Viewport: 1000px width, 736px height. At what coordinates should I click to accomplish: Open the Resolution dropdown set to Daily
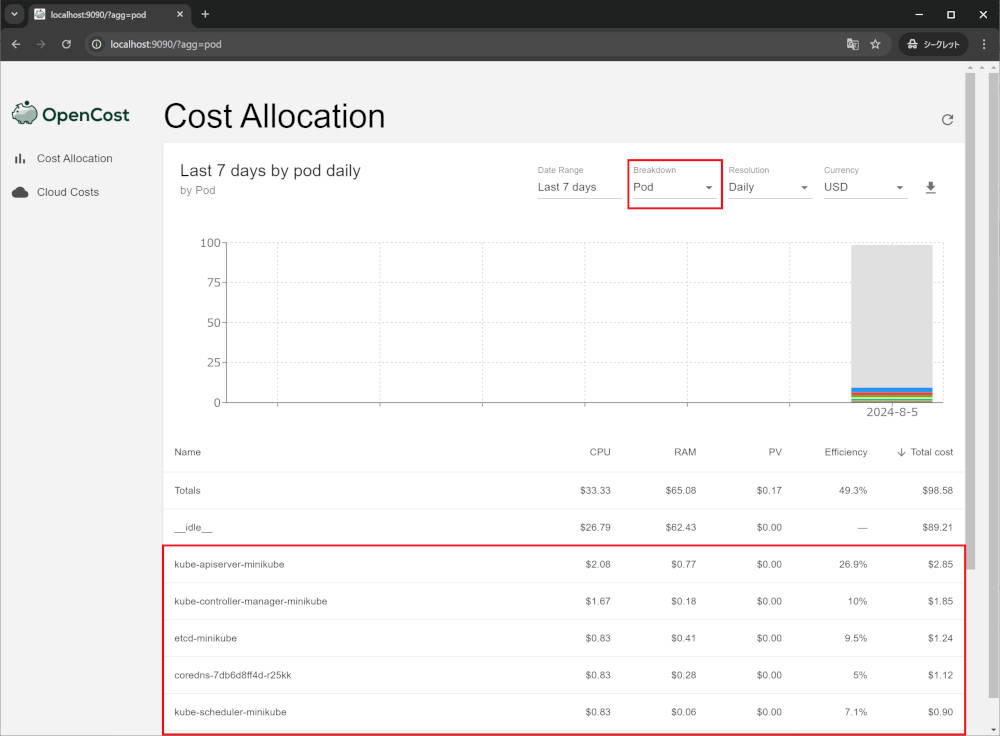(770, 187)
